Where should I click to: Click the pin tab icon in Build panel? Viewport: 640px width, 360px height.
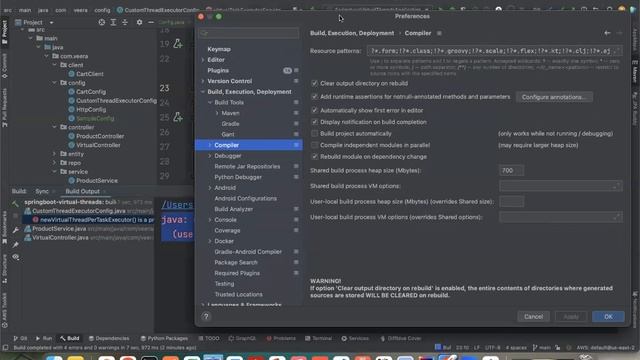tap(16, 244)
